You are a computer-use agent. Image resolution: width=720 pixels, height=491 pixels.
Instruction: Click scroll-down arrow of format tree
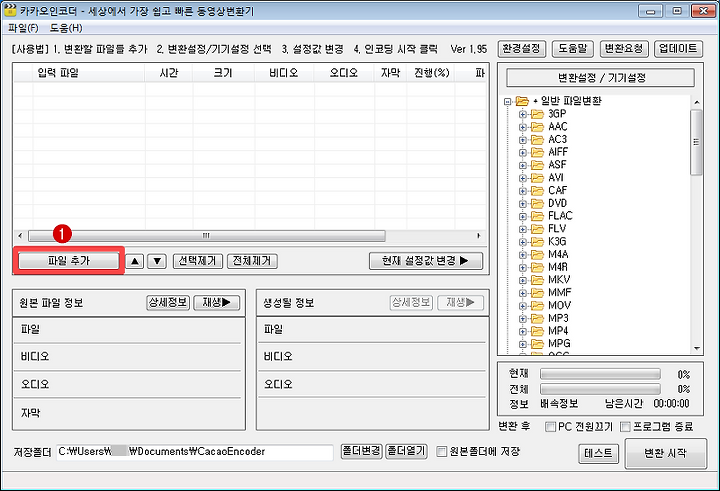[697, 349]
